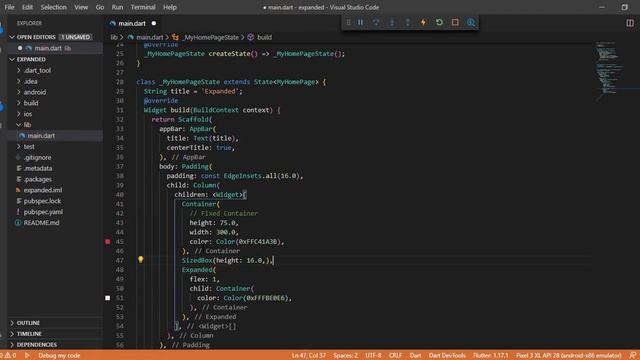Open the Run menu
The height and width of the screenshot is (360, 640).
[117, 7]
